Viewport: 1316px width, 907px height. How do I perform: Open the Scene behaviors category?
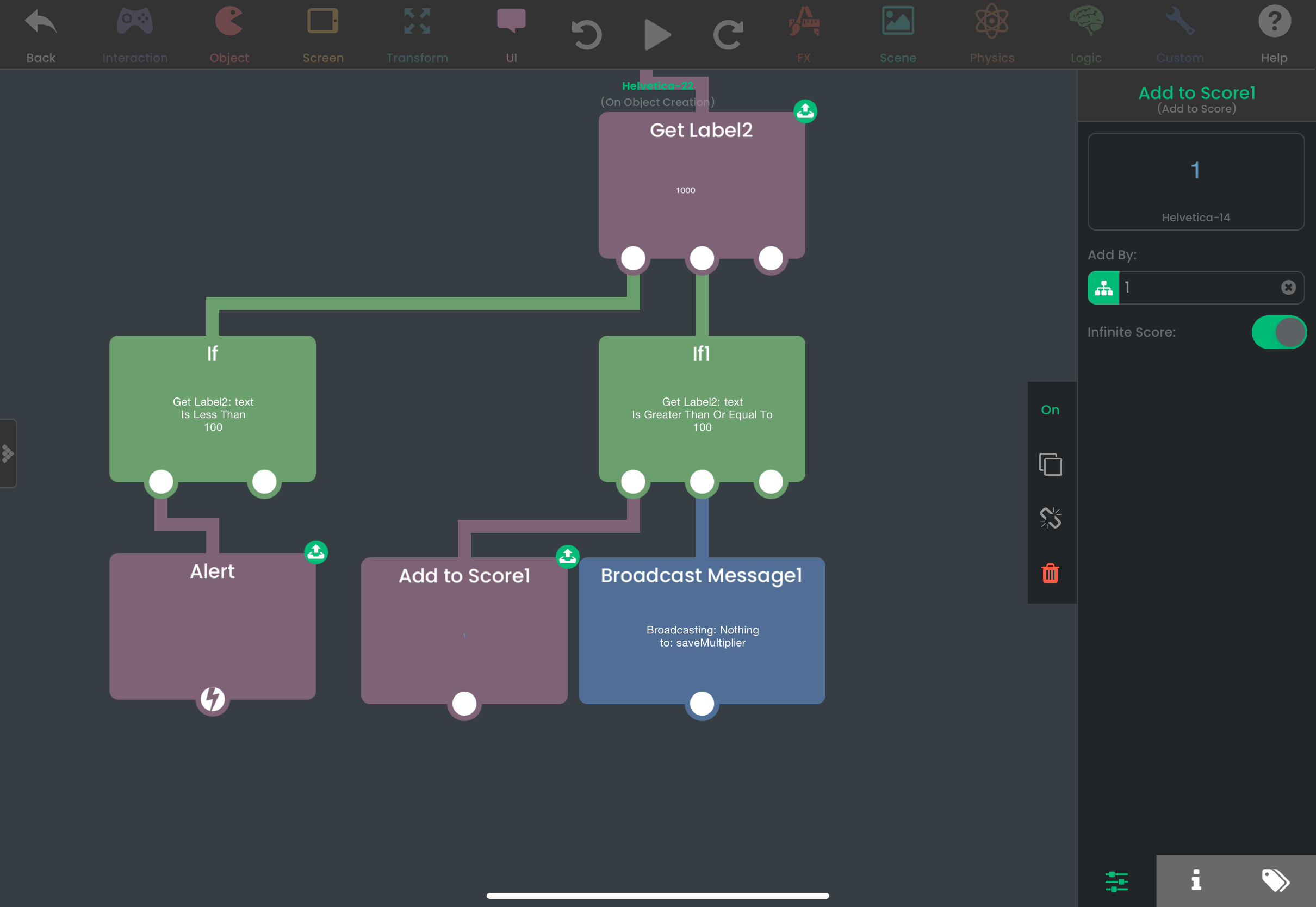[x=898, y=35]
